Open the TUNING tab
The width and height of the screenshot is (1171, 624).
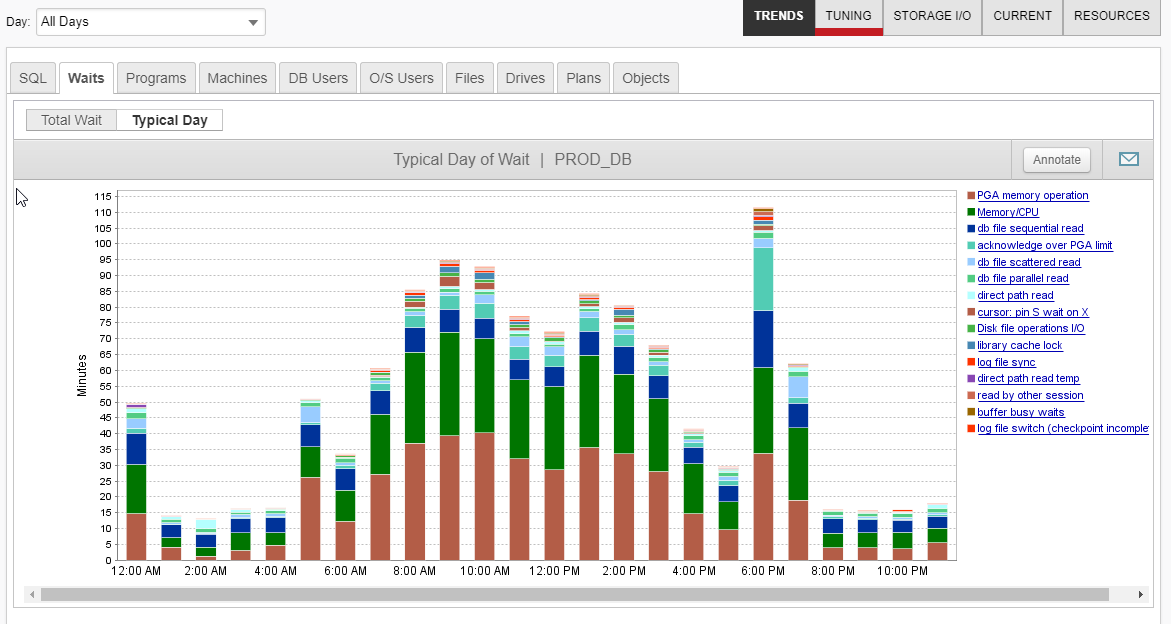click(x=848, y=16)
